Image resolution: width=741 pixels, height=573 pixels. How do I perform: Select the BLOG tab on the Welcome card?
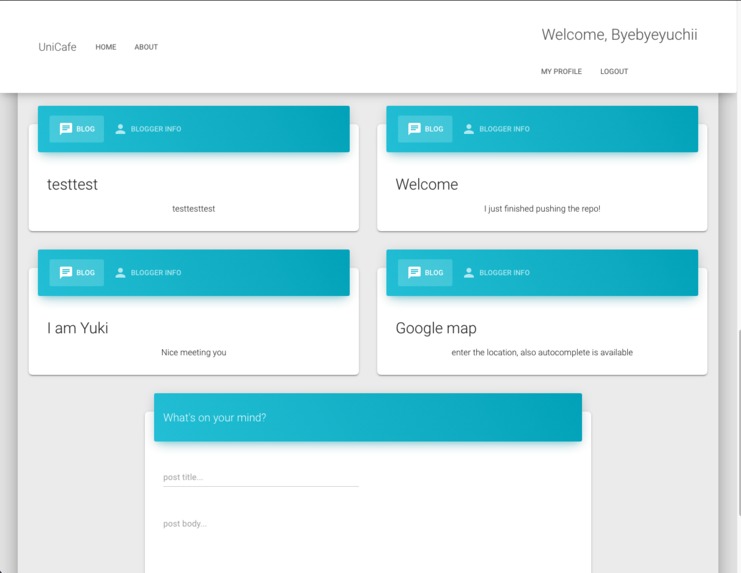pos(425,129)
